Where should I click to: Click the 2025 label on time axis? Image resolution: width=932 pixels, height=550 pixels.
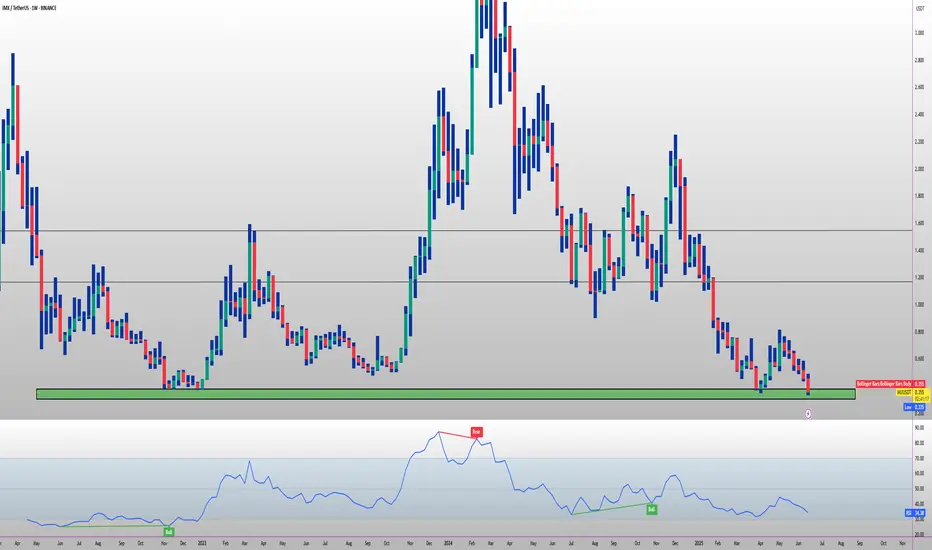click(x=699, y=543)
